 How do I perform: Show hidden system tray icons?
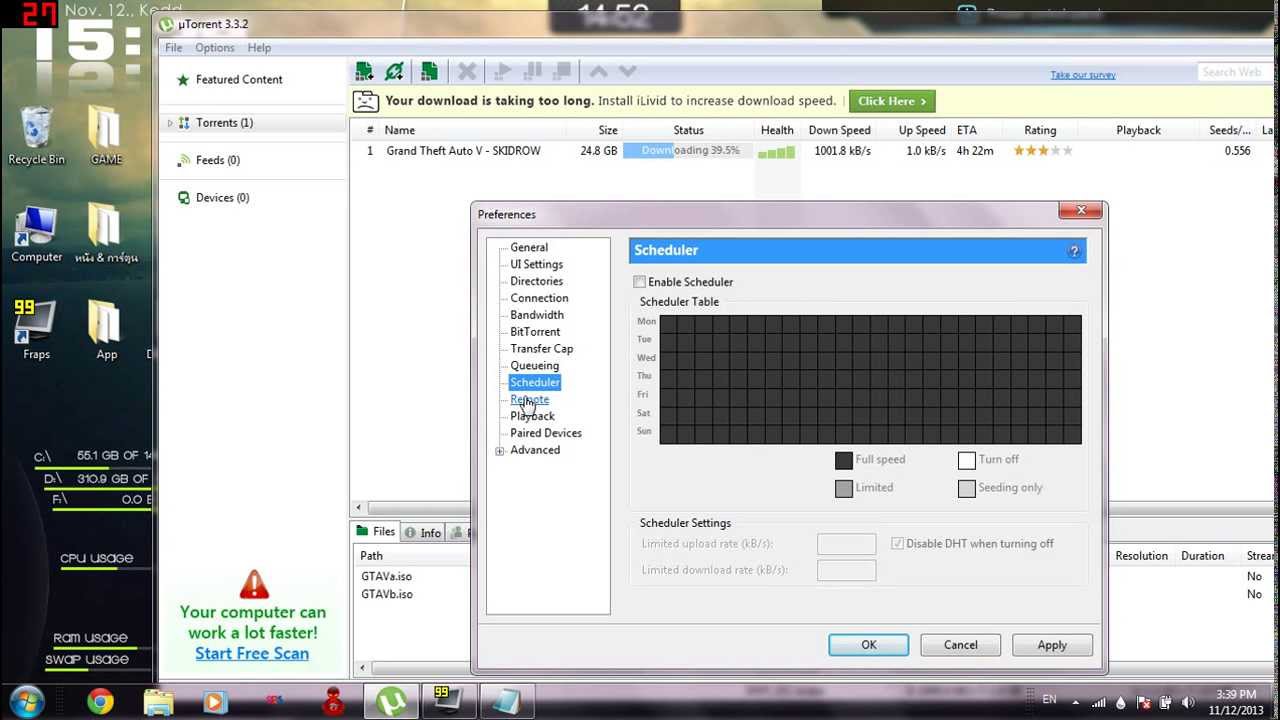[x=1076, y=702]
